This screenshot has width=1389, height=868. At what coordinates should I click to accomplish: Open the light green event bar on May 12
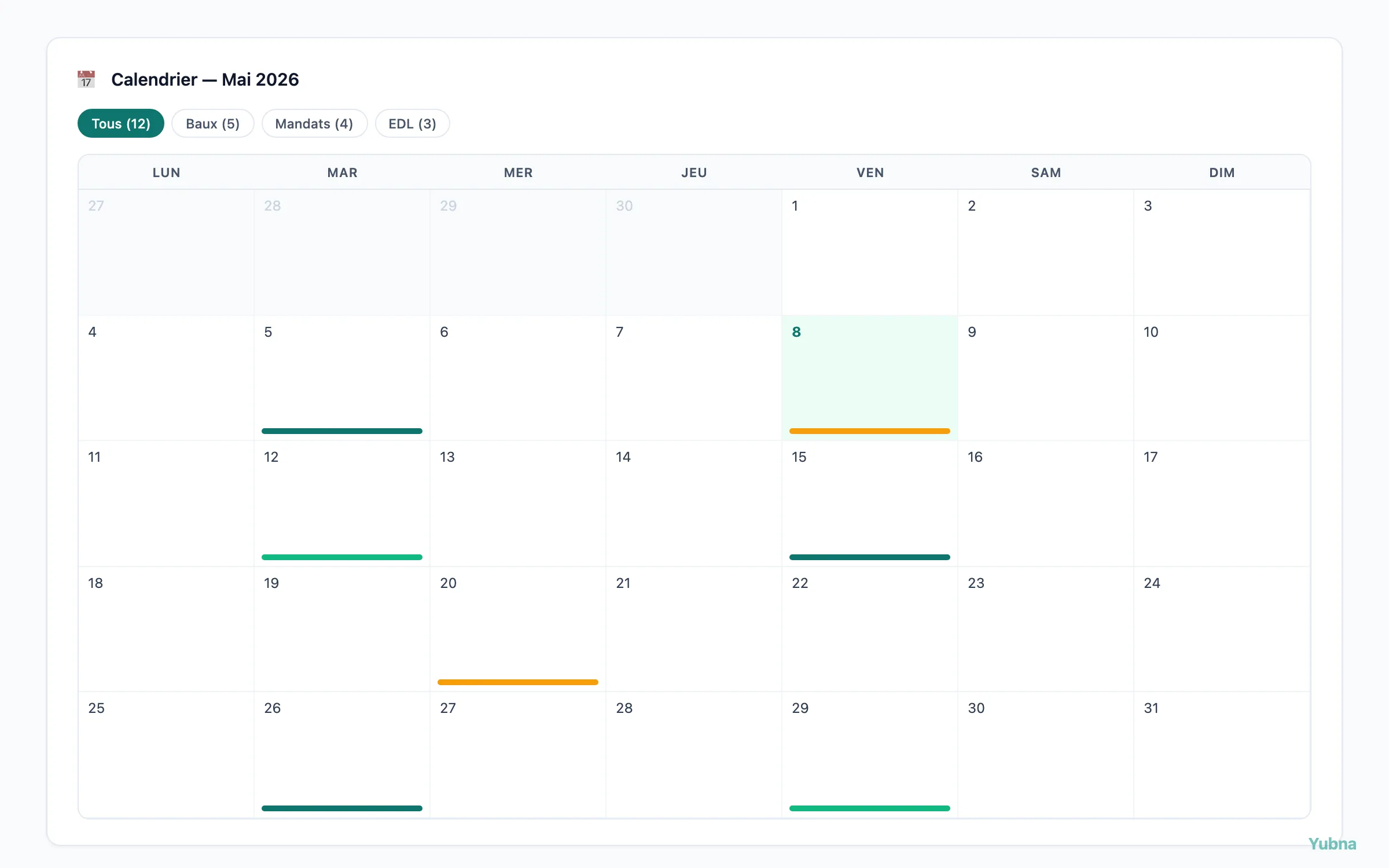click(x=342, y=557)
